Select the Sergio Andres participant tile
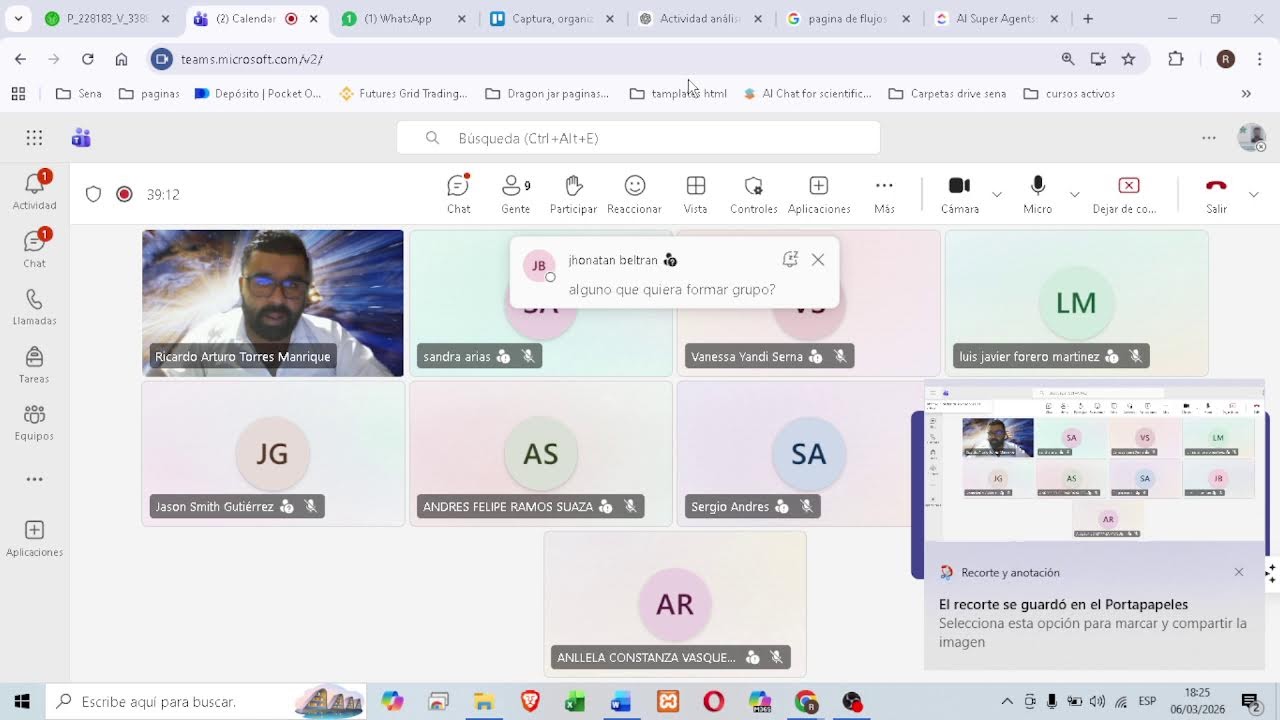Viewport: 1280px width, 720px height. (794, 453)
